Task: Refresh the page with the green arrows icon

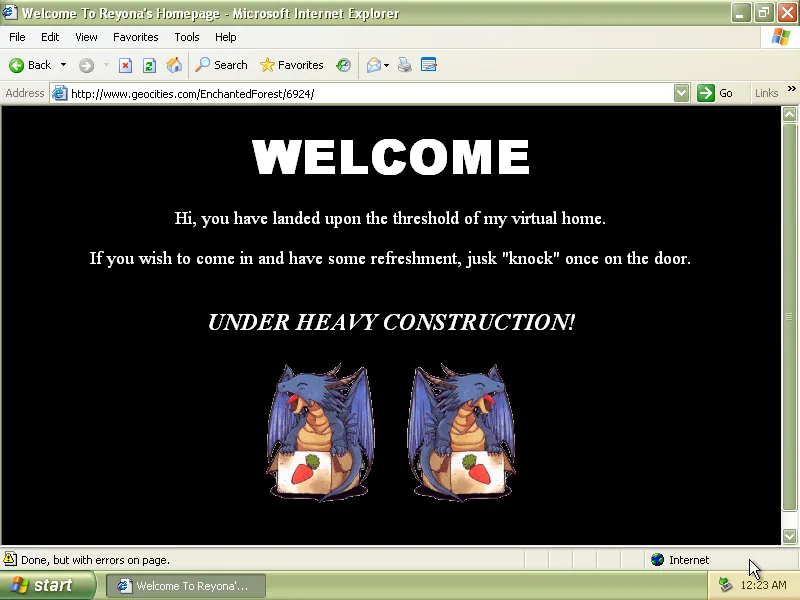Action: pyautogui.click(x=149, y=65)
